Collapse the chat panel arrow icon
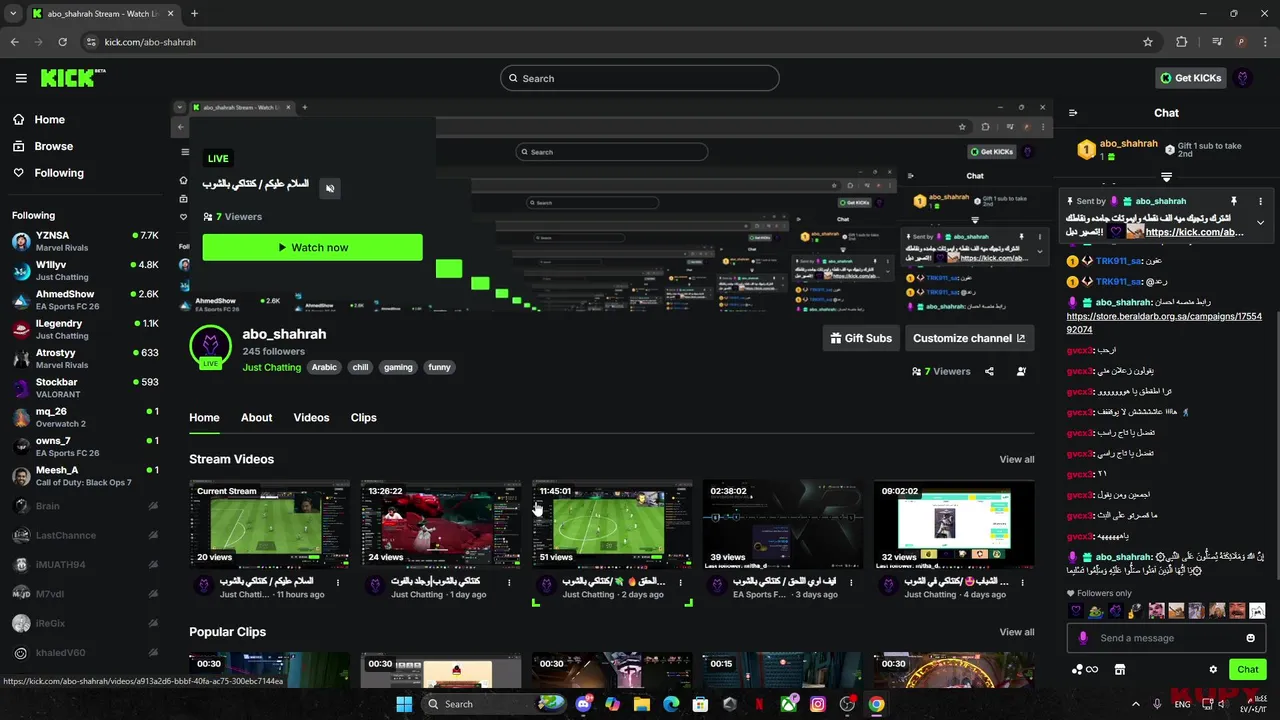The height and width of the screenshot is (720, 1280). (x=1073, y=113)
